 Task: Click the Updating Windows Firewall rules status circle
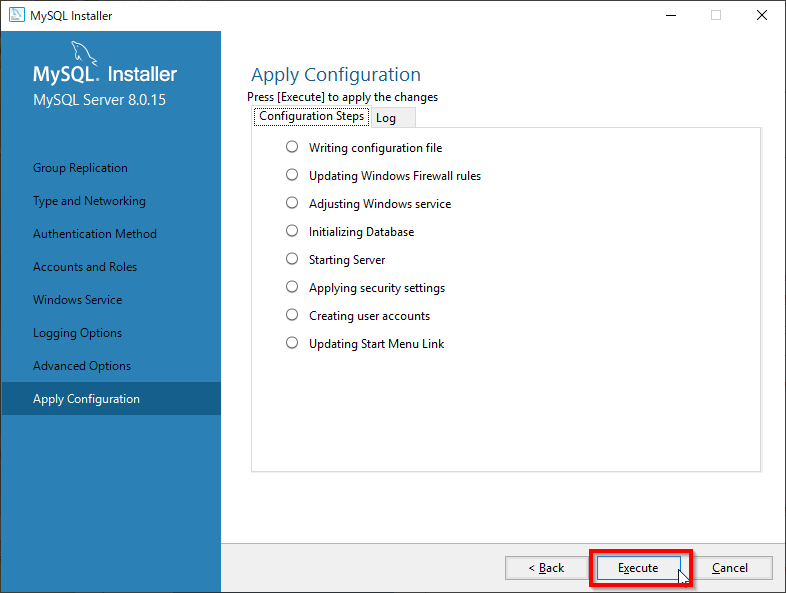point(292,175)
